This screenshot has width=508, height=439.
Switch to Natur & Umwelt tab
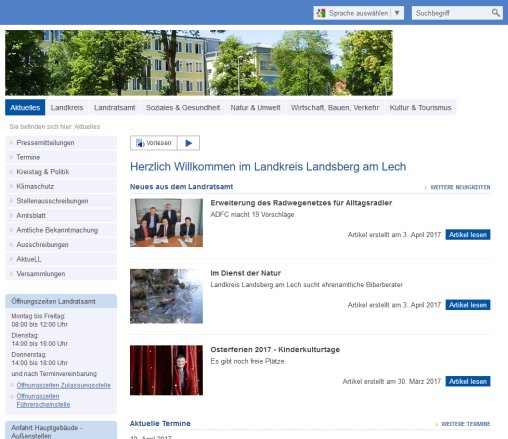pyautogui.click(x=255, y=107)
